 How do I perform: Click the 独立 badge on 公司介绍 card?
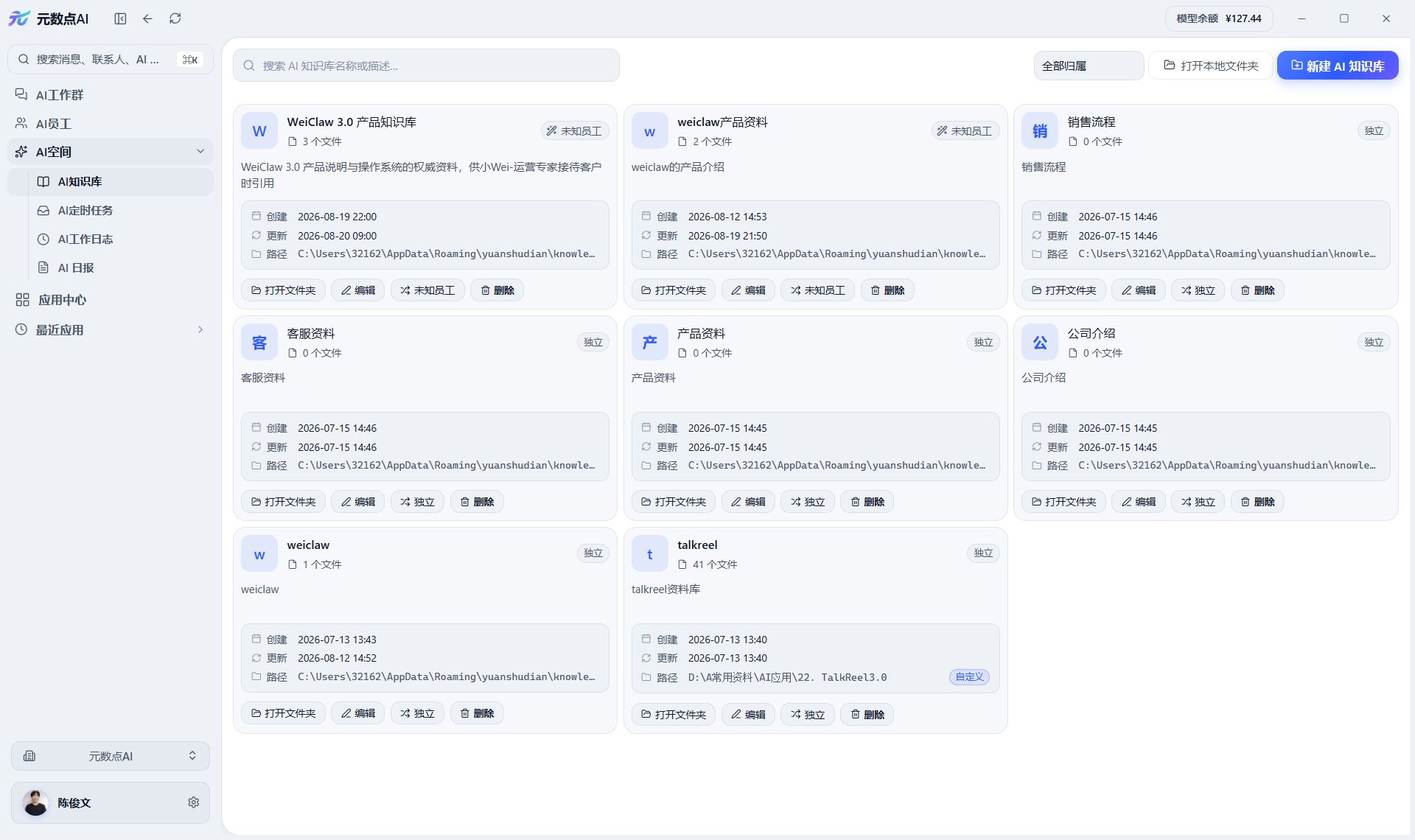click(x=1373, y=342)
